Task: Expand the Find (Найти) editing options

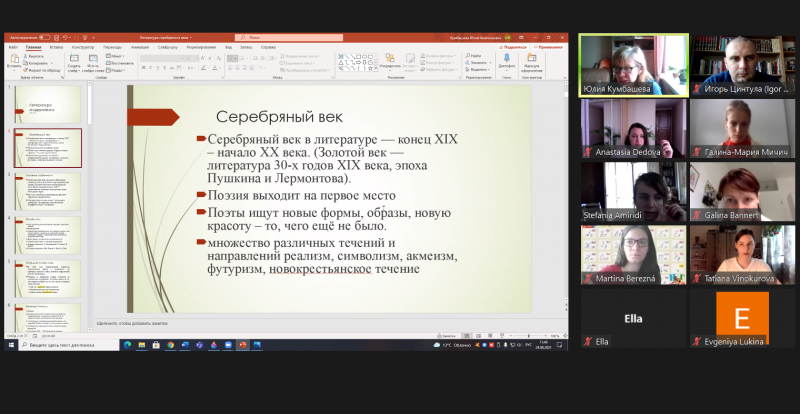Action: [474, 55]
